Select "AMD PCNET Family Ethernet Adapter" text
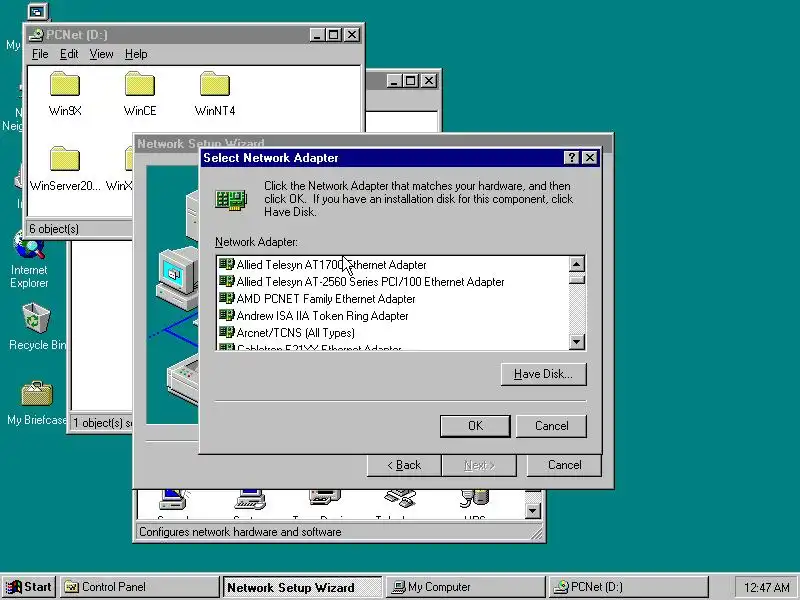The height and width of the screenshot is (600, 800). click(326, 298)
